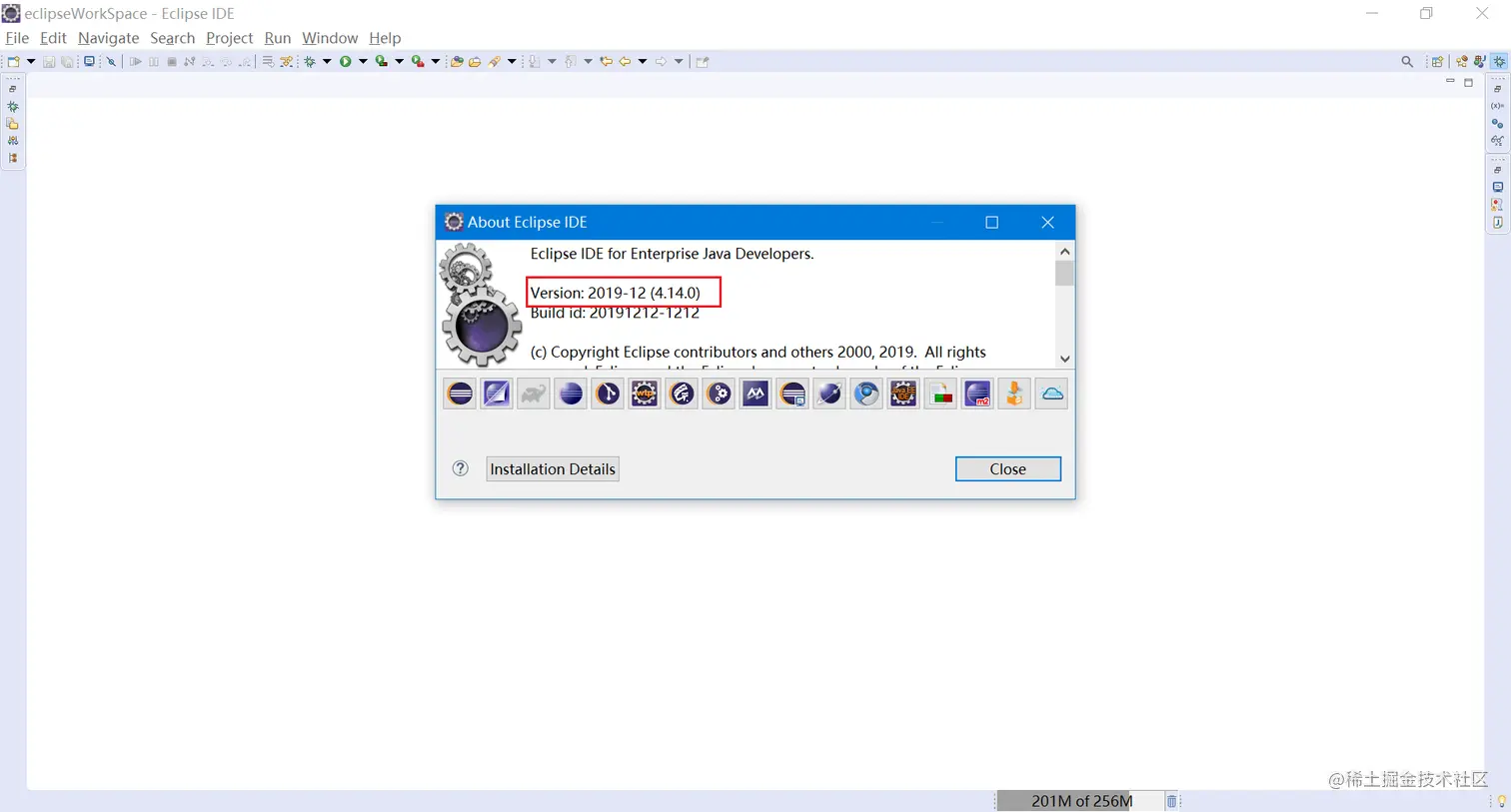Expand the Coverage launch dropdown arrow

click(399, 61)
